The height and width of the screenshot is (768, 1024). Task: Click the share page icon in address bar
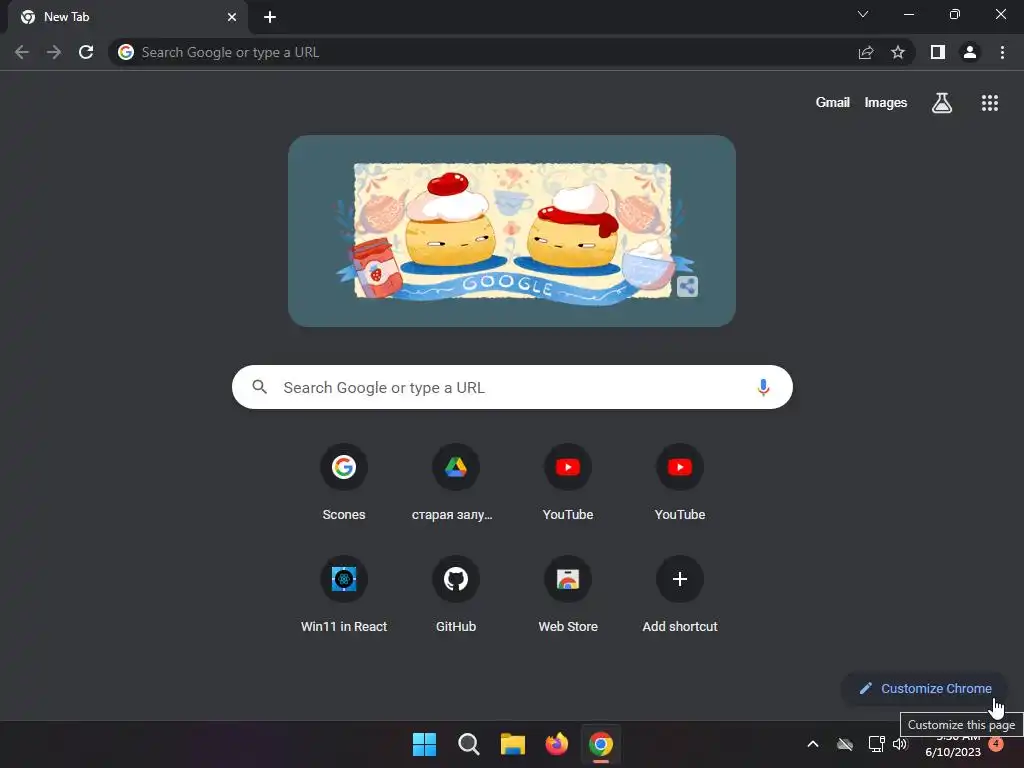(x=866, y=52)
